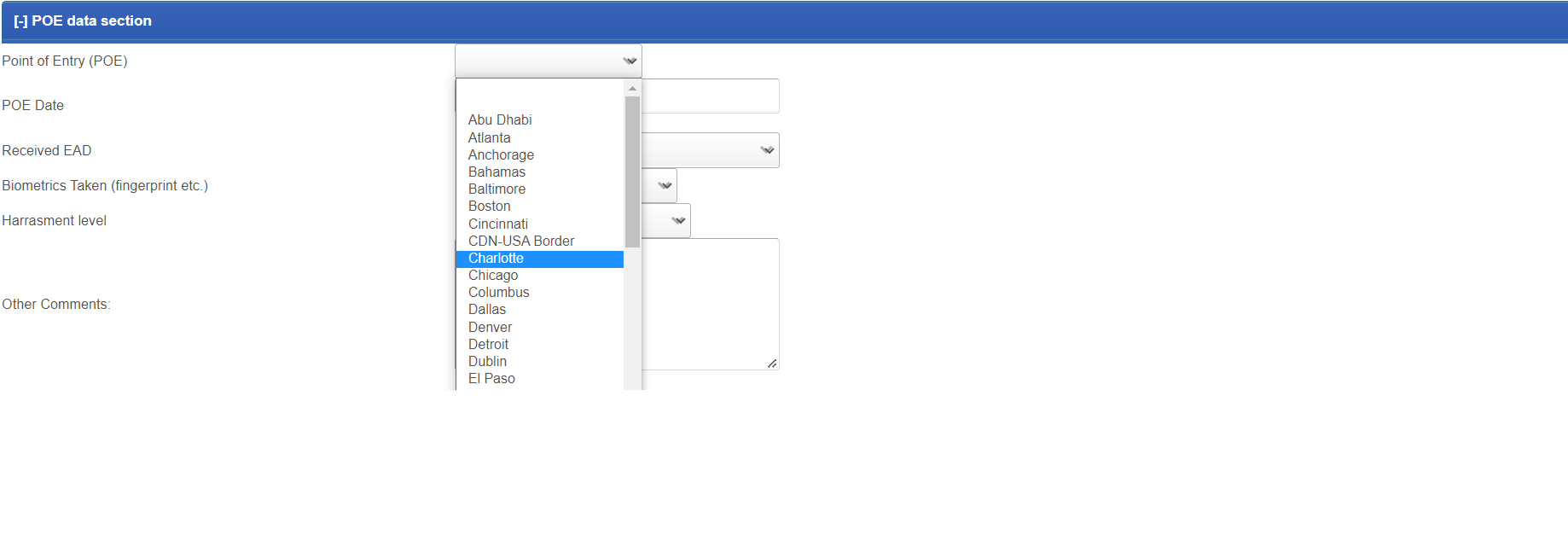This screenshot has width=1568, height=553.
Task: Click the POE Date label
Action: (x=33, y=105)
